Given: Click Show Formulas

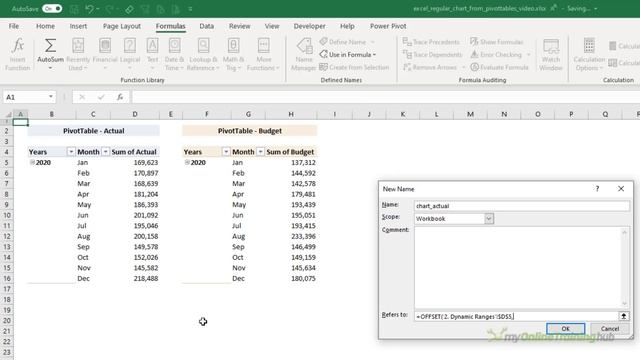Looking at the screenshot, I should [x=496, y=42].
